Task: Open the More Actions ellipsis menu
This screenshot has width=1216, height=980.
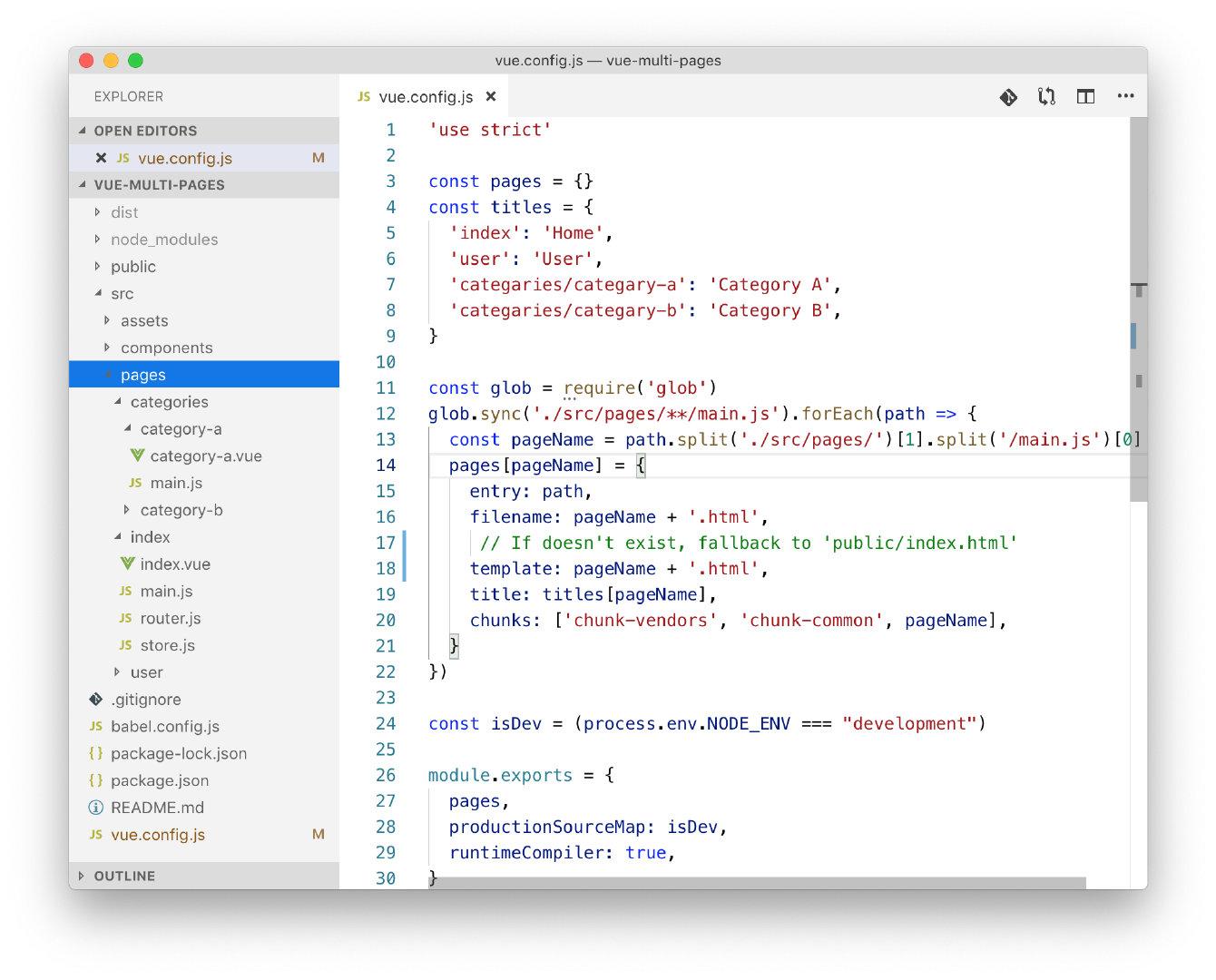Action: point(1125,96)
